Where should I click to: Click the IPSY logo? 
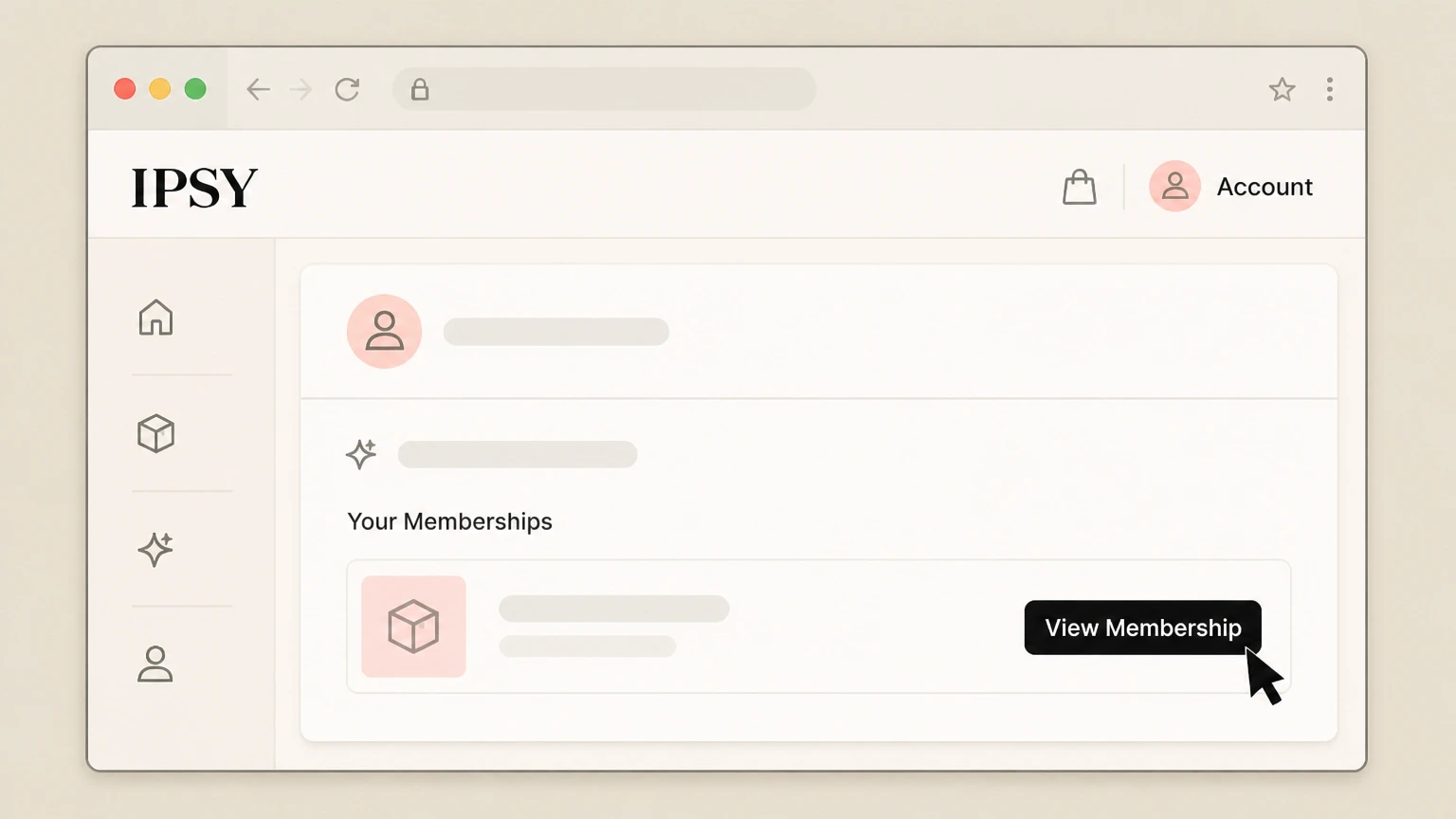point(194,187)
